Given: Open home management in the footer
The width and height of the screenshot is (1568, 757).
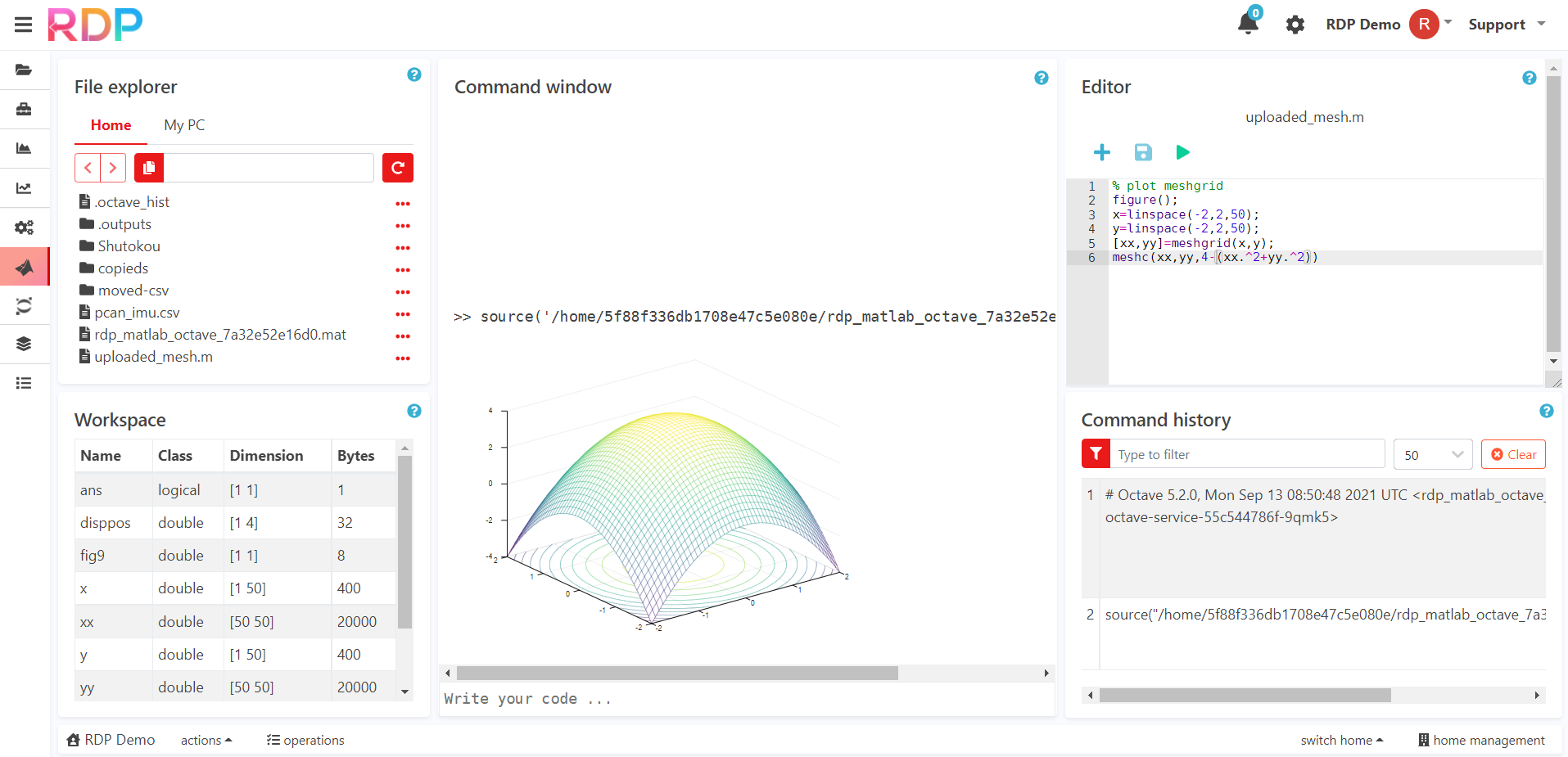Looking at the screenshot, I should point(1481,740).
